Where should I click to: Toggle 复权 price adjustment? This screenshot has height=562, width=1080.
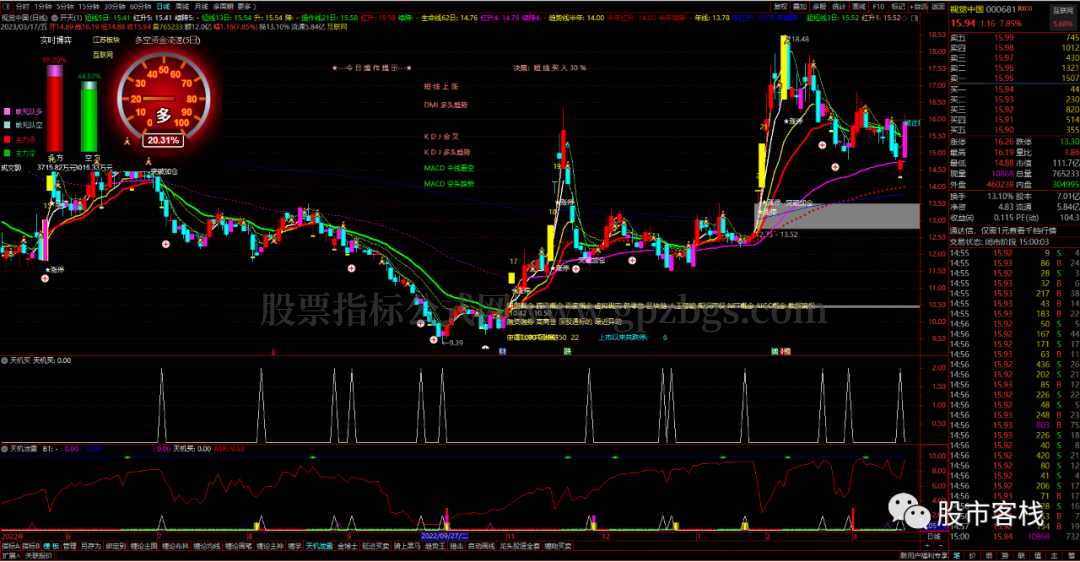pyautogui.click(x=780, y=7)
